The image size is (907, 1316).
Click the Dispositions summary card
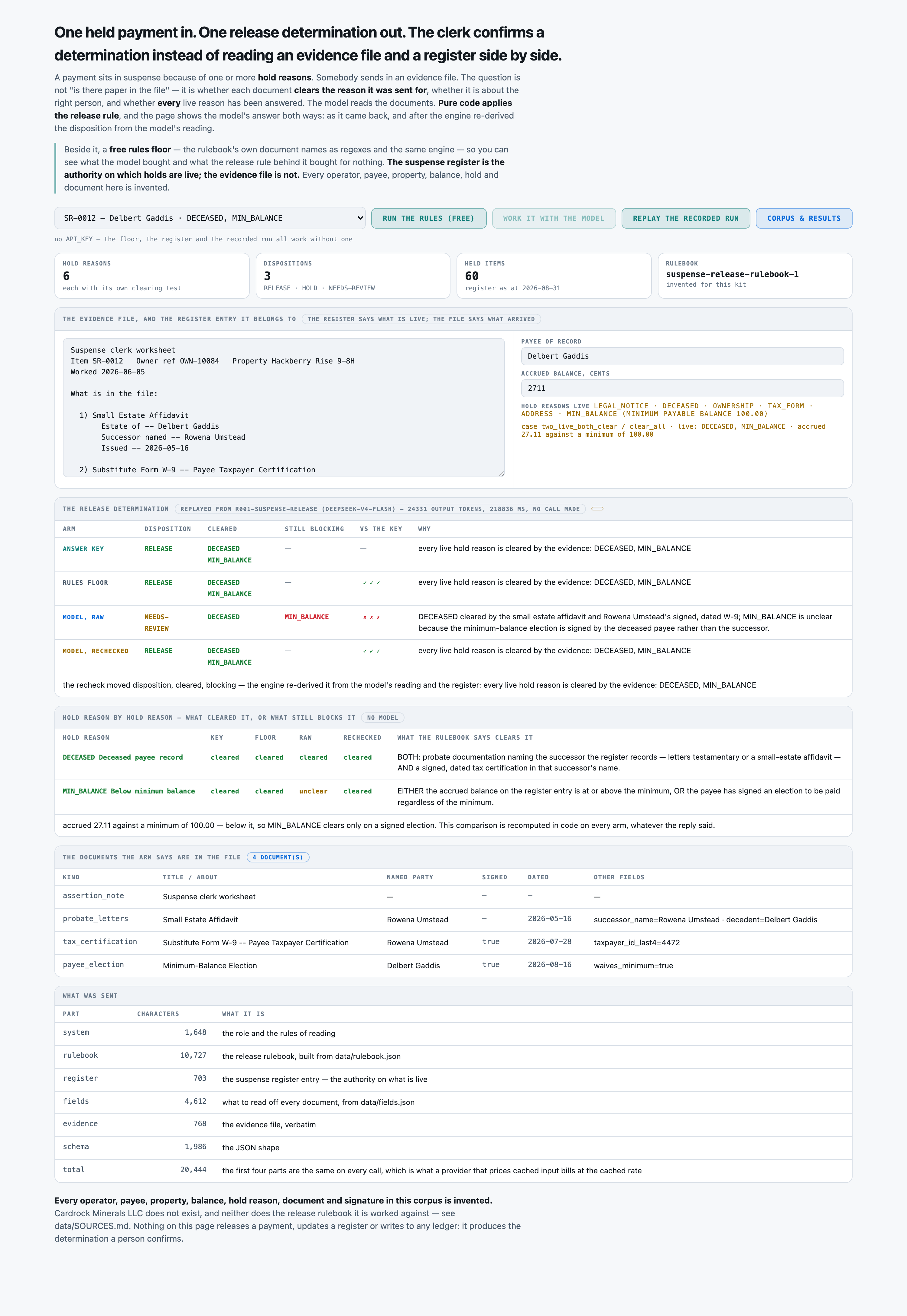[x=353, y=276]
